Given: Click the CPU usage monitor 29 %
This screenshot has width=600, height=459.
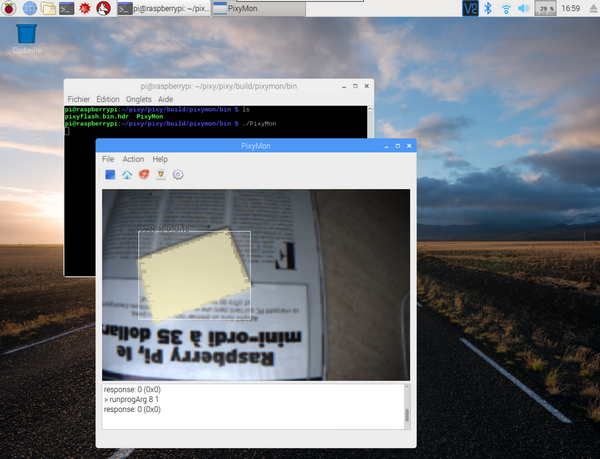Looking at the screenshot, I should [x=545, y=8].
